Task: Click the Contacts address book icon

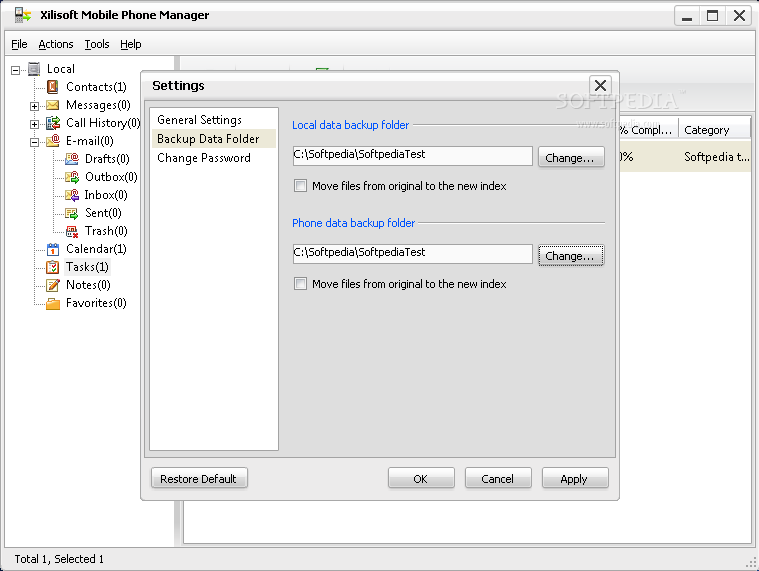Action: tap(52, 87)
